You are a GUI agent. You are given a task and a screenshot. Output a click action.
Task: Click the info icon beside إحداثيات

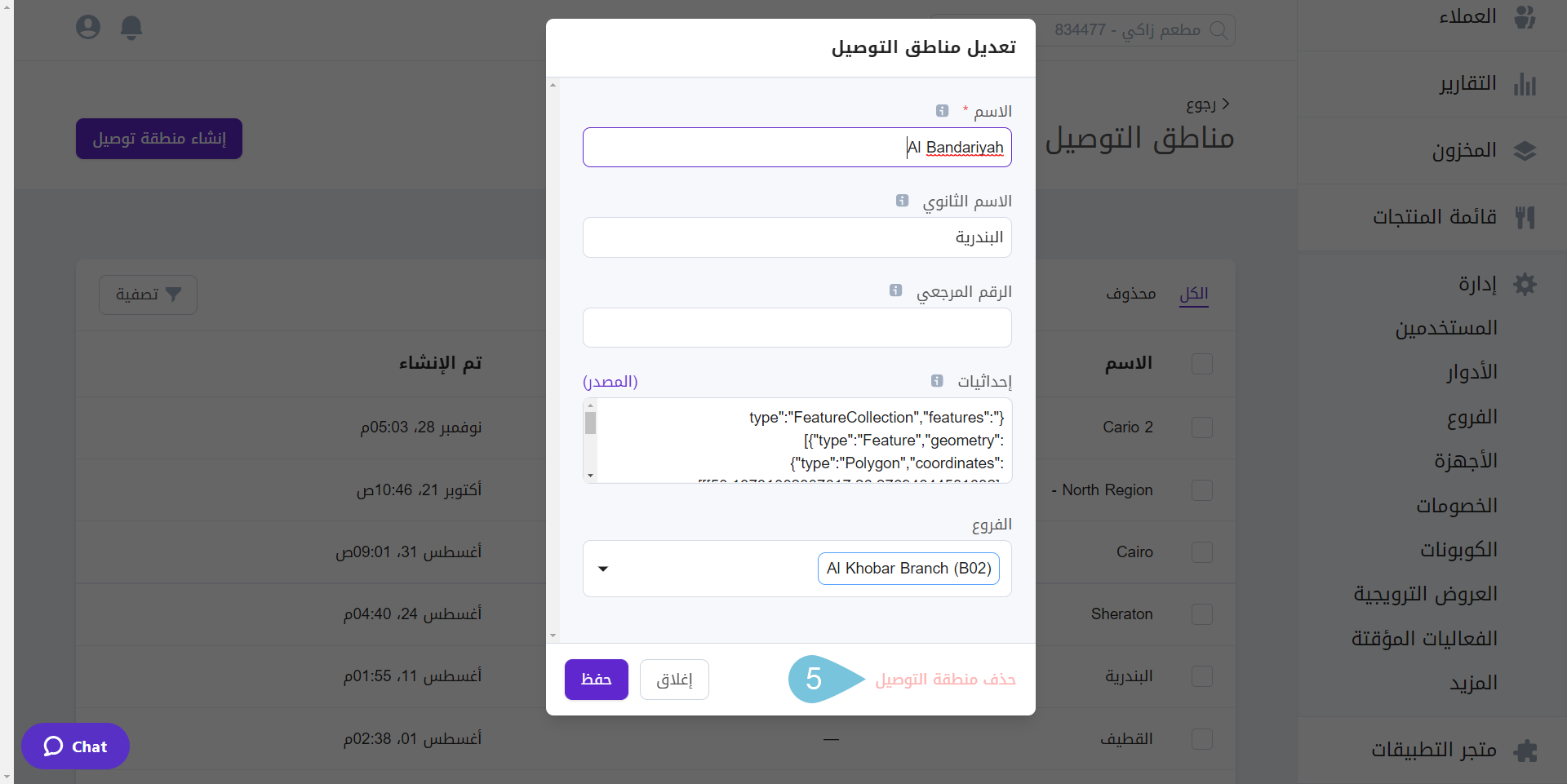(937, 381)
